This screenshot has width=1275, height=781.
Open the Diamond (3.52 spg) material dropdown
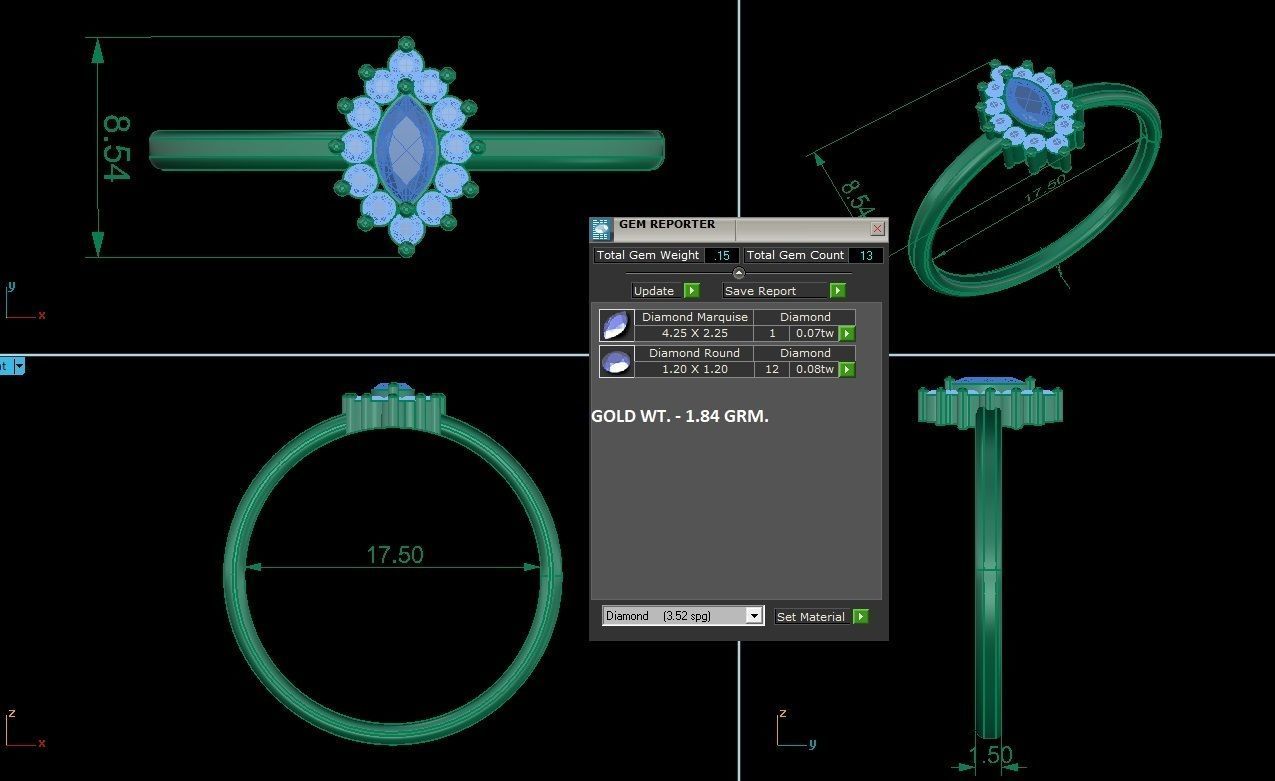(683, 616)
